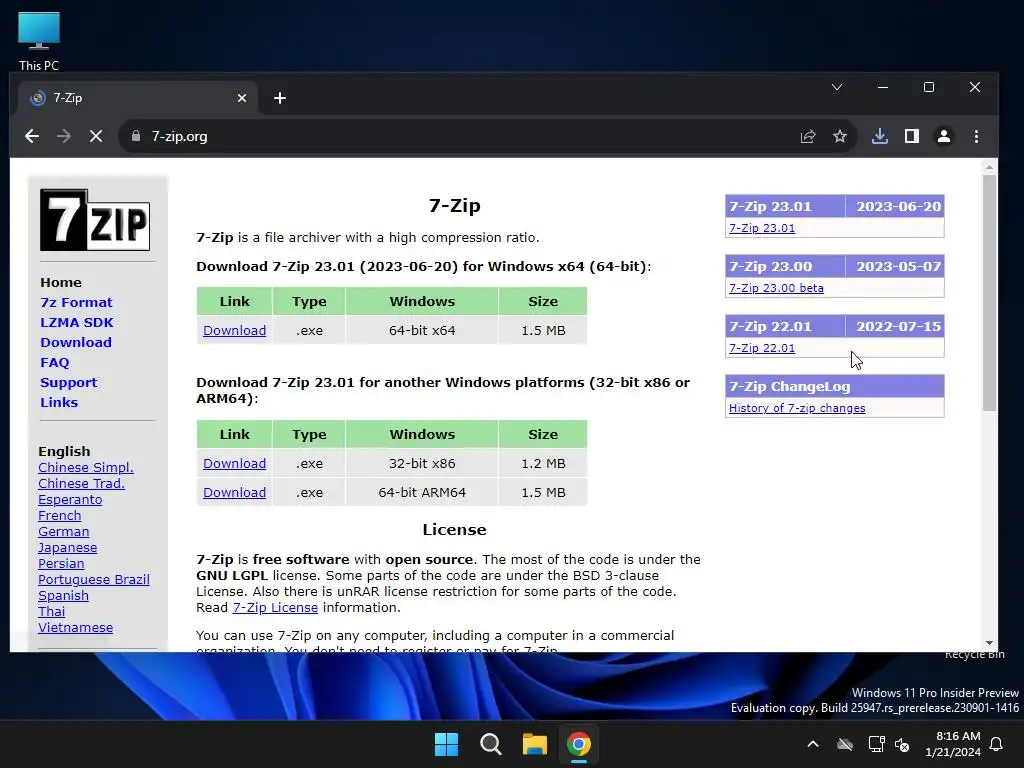Go to the Download sidebar page
The width and height of the screenshot is (1024, 768).
coord(76,342)
